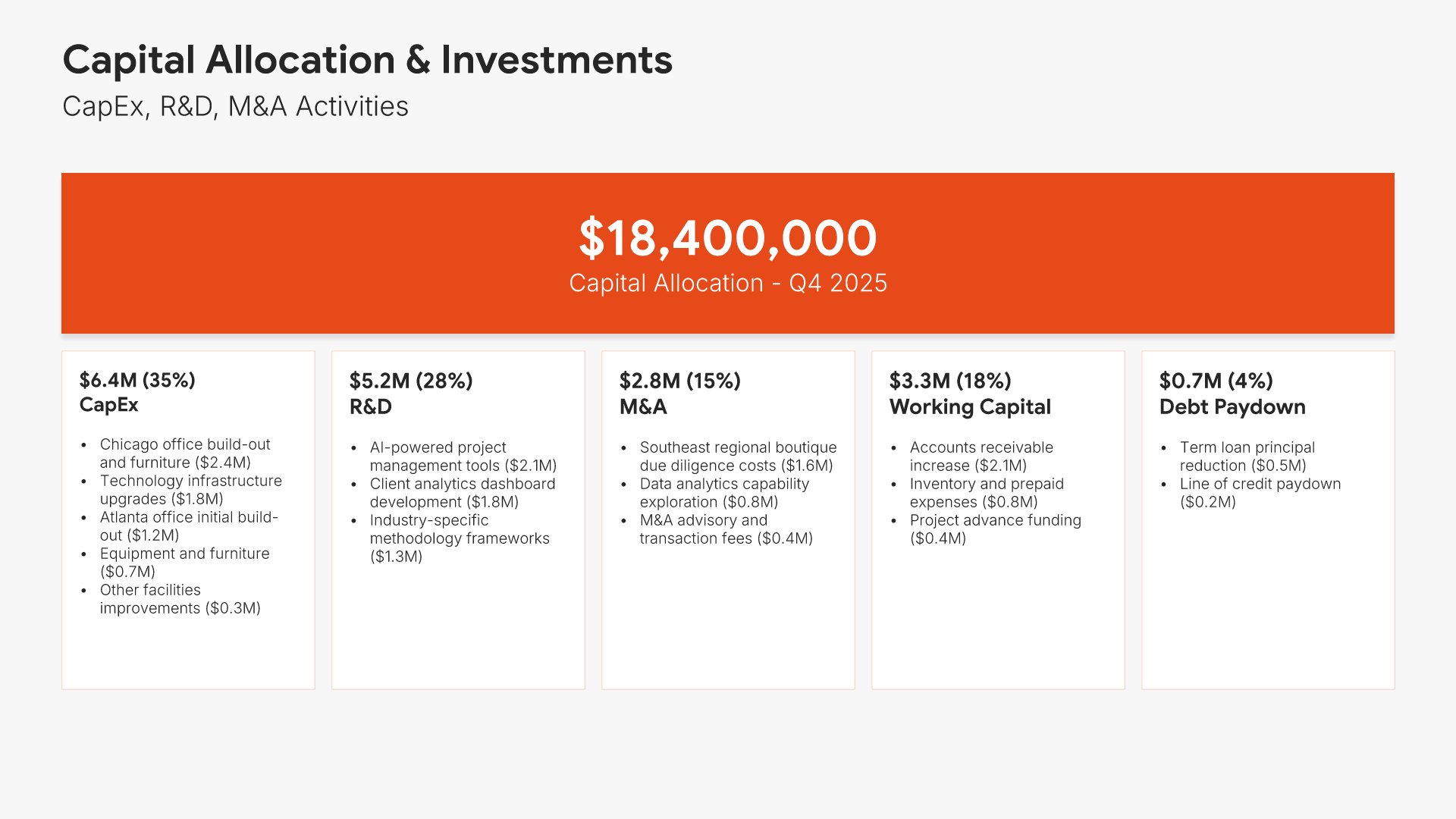
Task: Select the Line of credit paydown bullet
Action: pos(1260,493)
